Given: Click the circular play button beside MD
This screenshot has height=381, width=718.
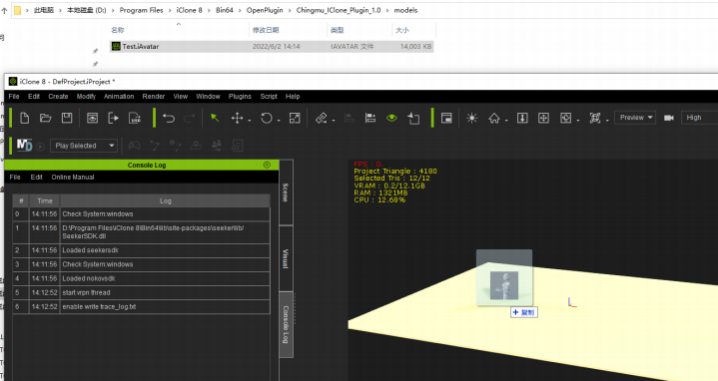Looking at the screenshot, I should point(40,147).
